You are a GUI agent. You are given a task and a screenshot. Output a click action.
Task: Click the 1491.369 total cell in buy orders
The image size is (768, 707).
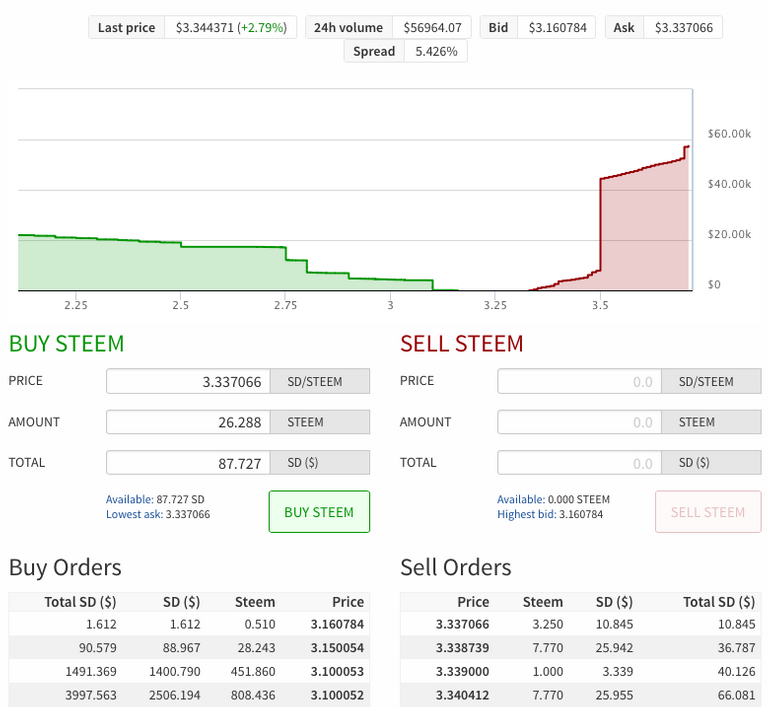point(91,671)
